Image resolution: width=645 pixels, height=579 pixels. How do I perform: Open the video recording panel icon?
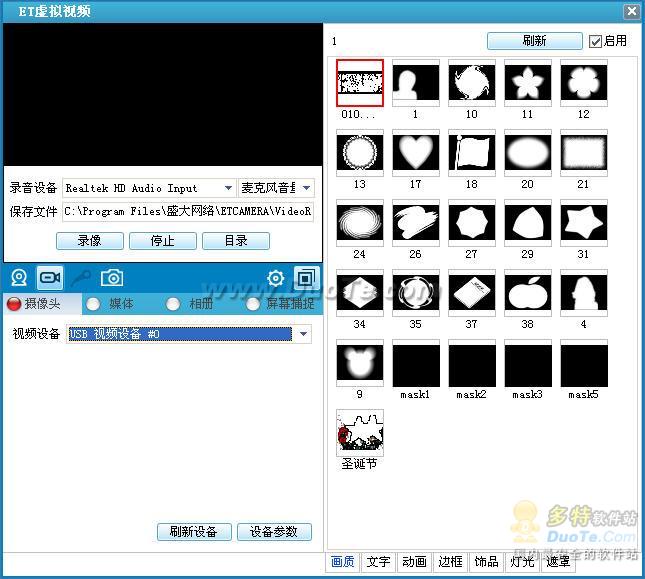pos(50,278)
